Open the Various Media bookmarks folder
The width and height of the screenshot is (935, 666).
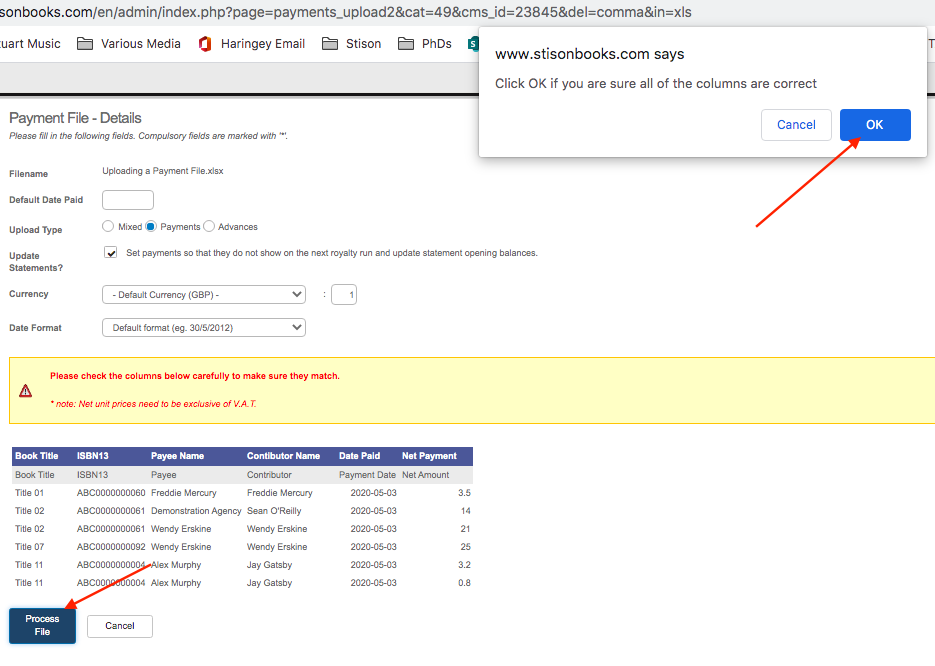coord(129,44)
